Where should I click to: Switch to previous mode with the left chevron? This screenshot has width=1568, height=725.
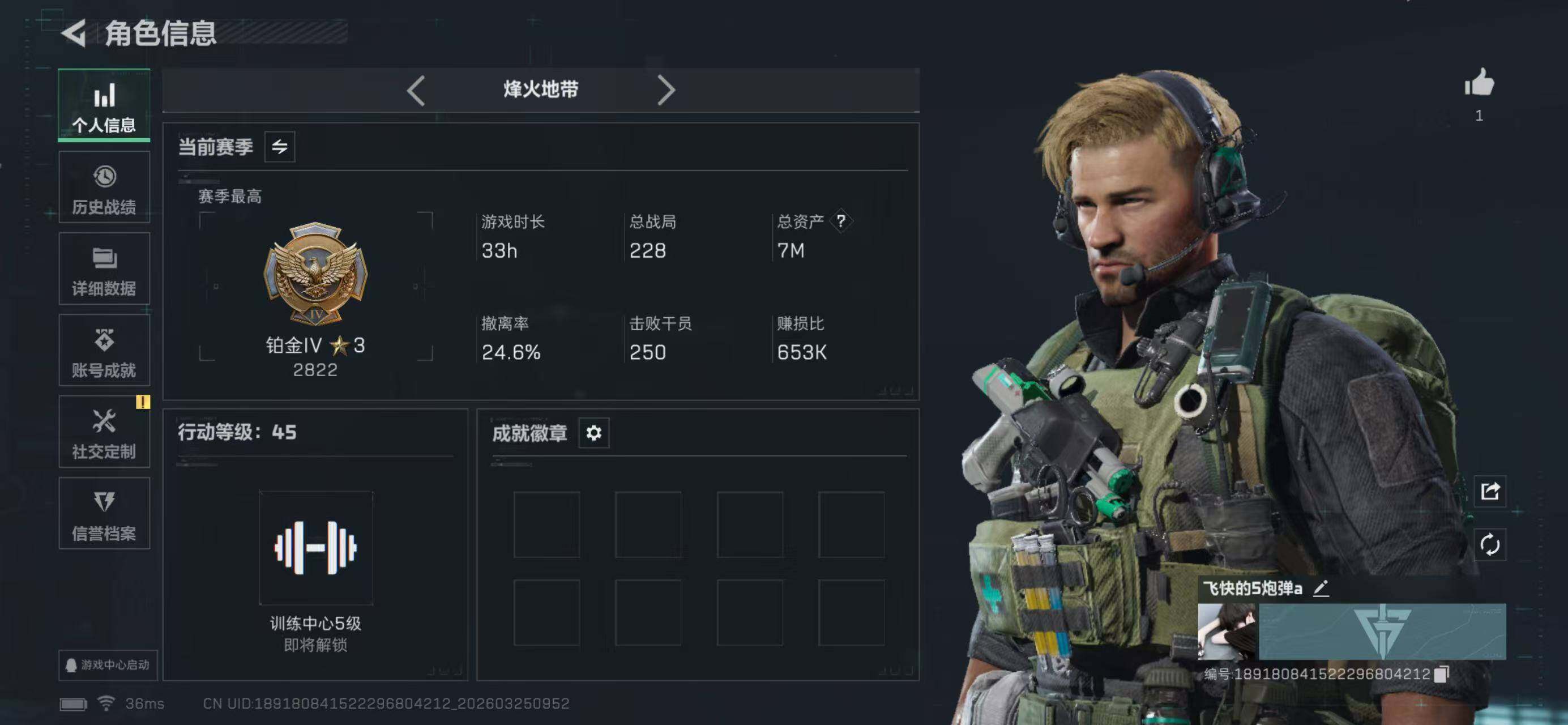click(416, 91)
